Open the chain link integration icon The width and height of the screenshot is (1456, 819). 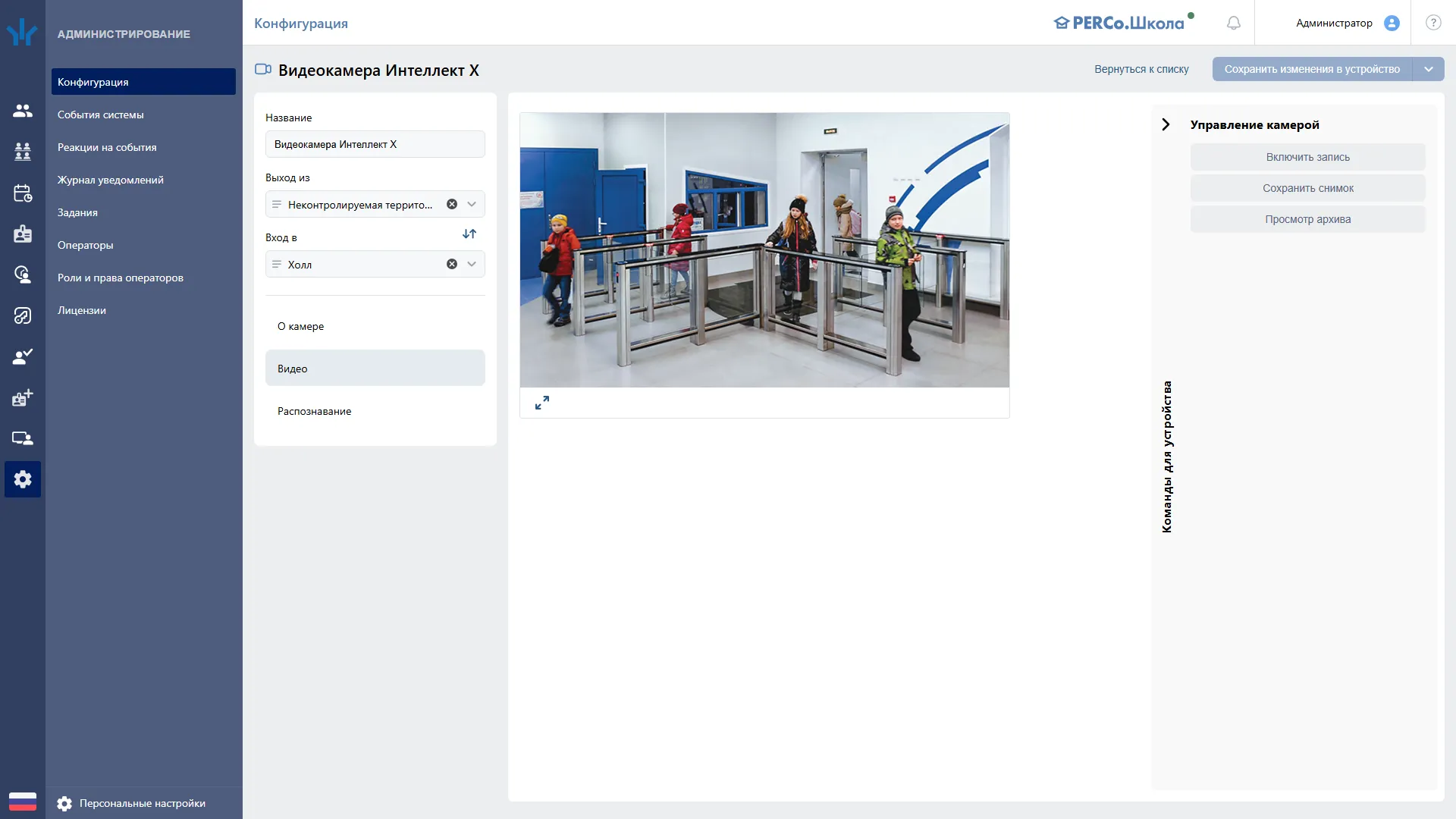(x=23, y=315)
